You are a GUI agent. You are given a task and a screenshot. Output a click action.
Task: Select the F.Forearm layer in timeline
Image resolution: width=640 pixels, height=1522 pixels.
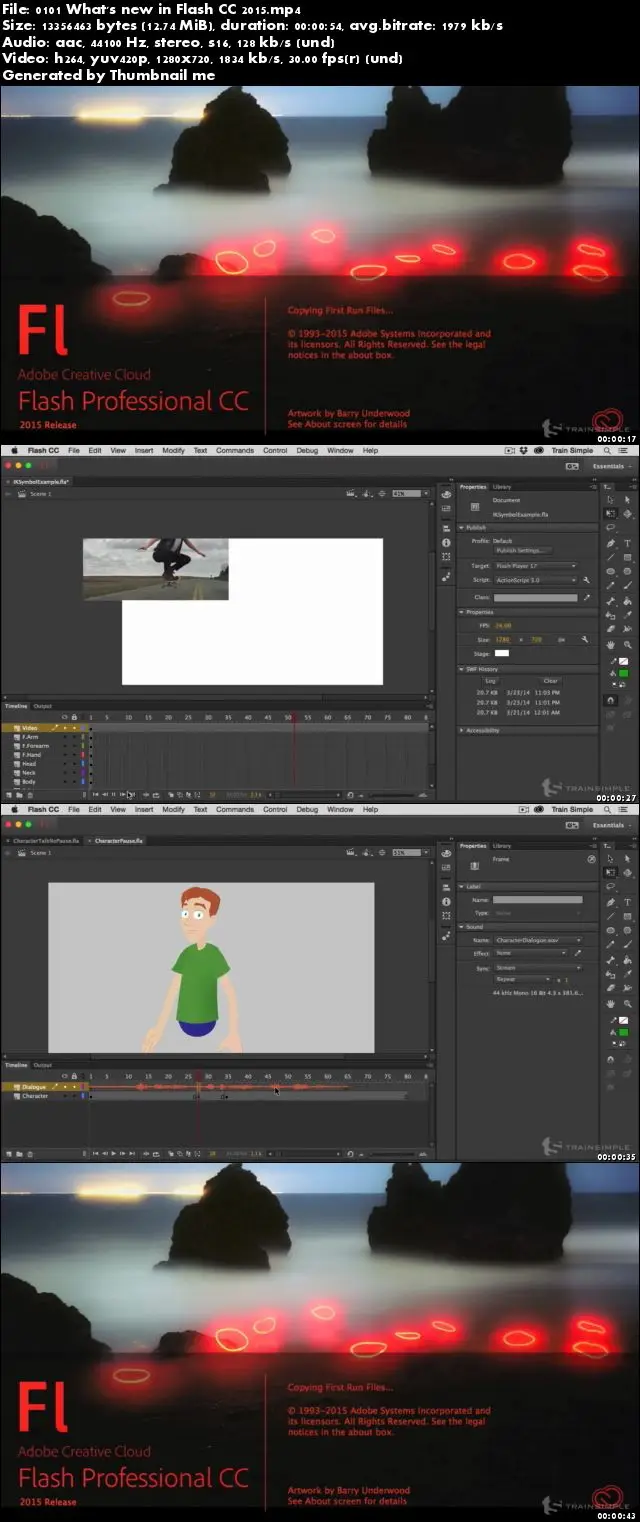36,745
